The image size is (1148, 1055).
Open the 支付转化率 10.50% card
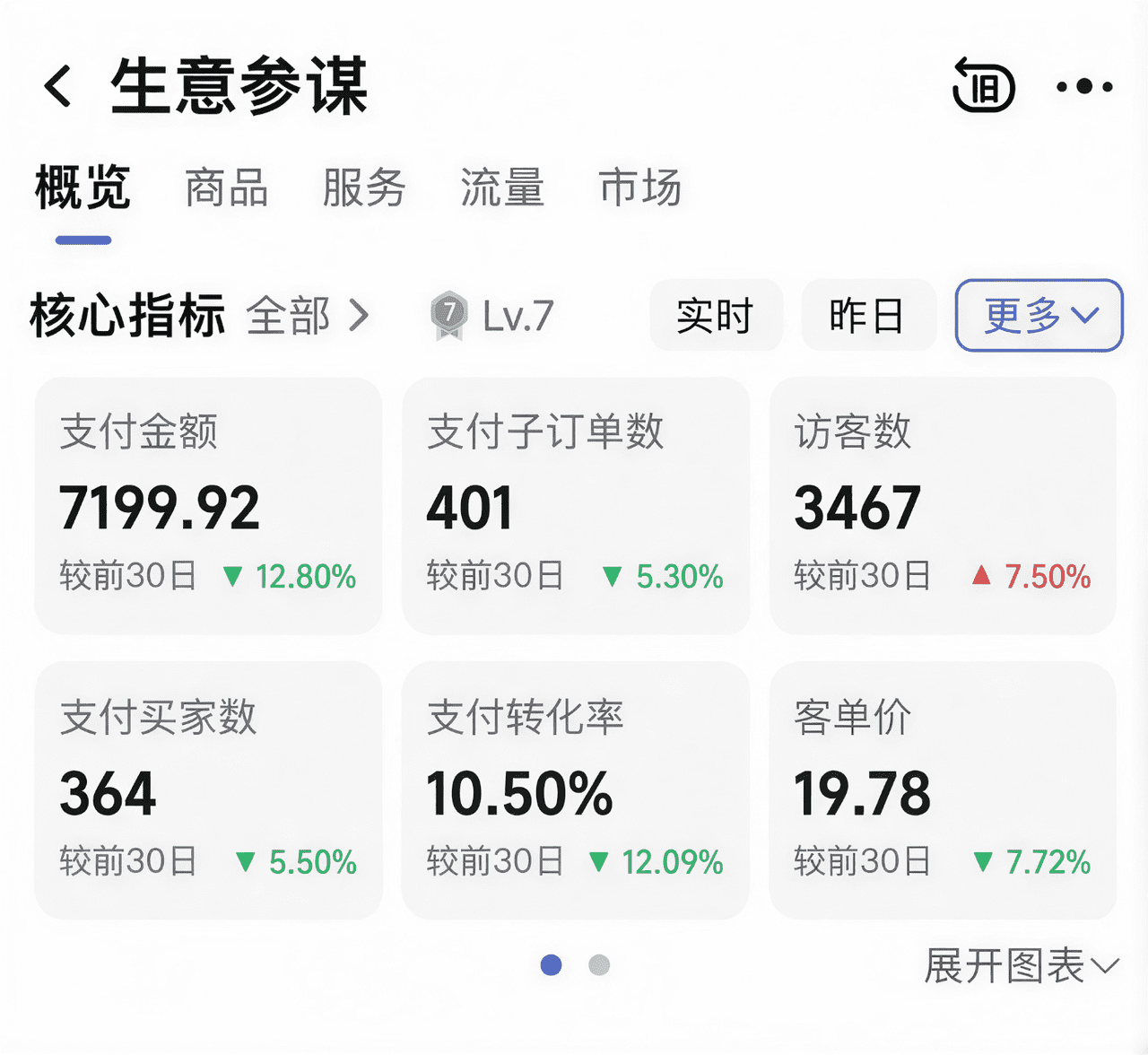coord(576,790)
